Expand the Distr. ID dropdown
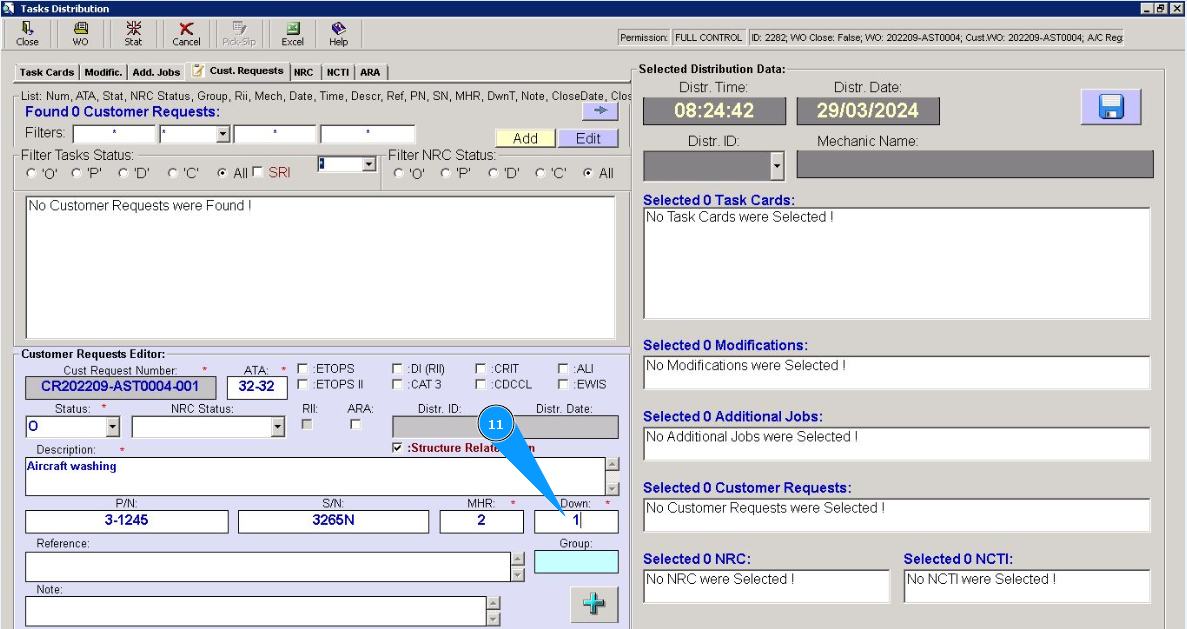This screenshot has height=629, width=1187. coord(777,165)
